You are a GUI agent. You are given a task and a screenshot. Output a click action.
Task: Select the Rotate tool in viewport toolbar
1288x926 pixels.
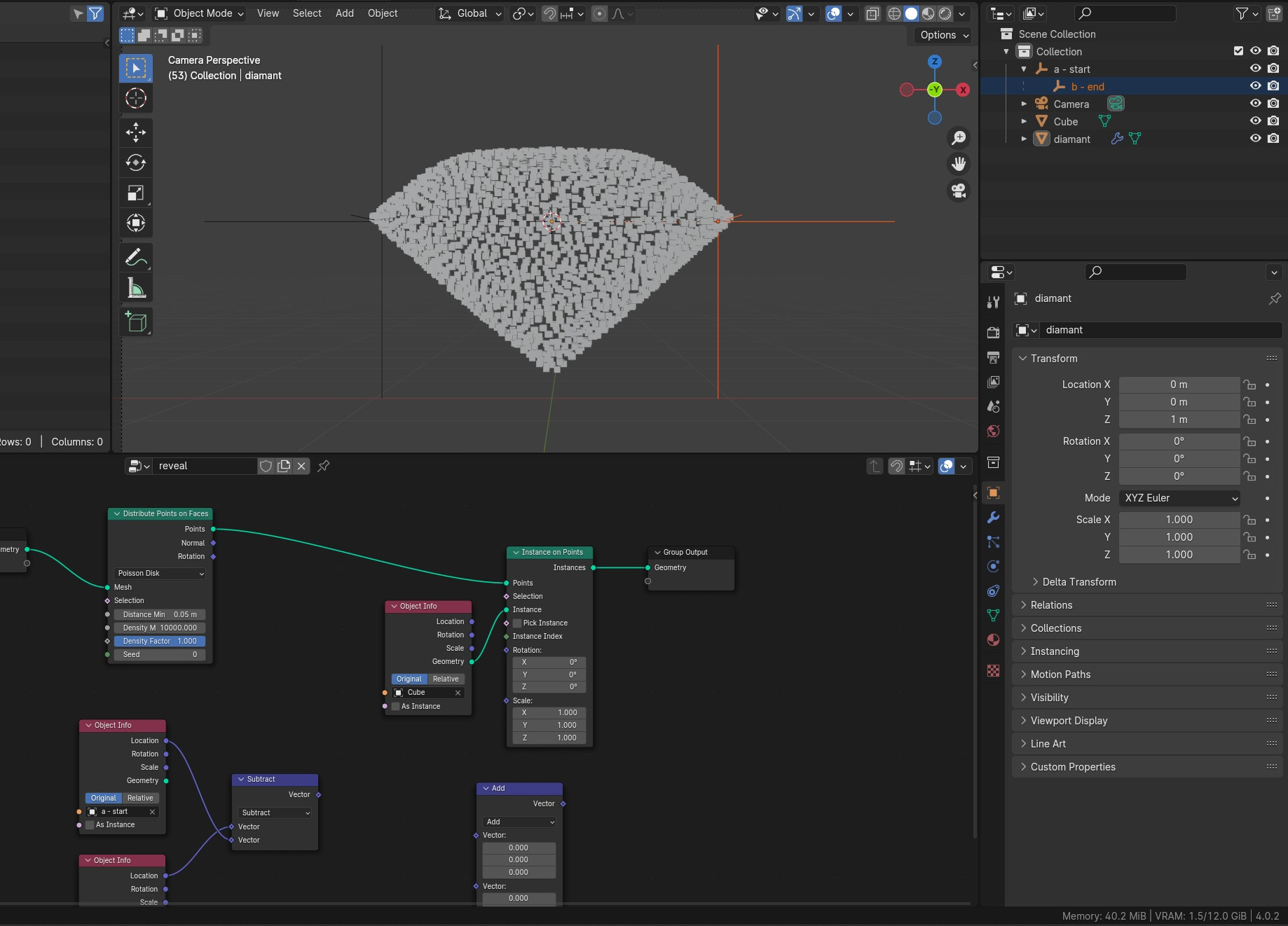[x=135, y=163]
